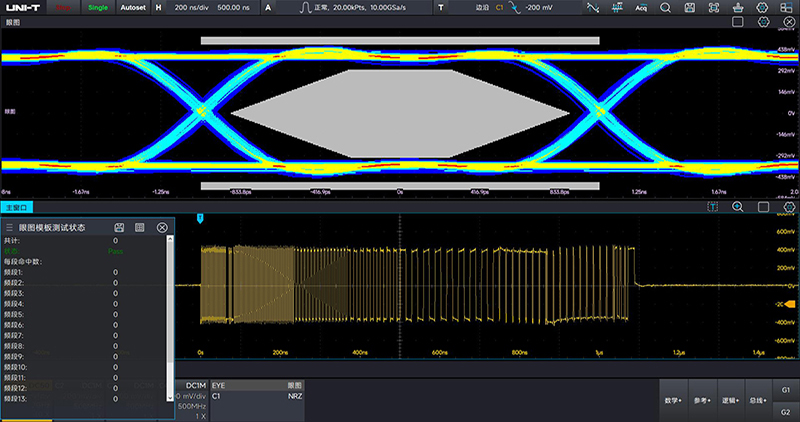This screenshot has height=422, width=800.
Task: Click the C1 NRZ eye entry
Action: (257, 396)
